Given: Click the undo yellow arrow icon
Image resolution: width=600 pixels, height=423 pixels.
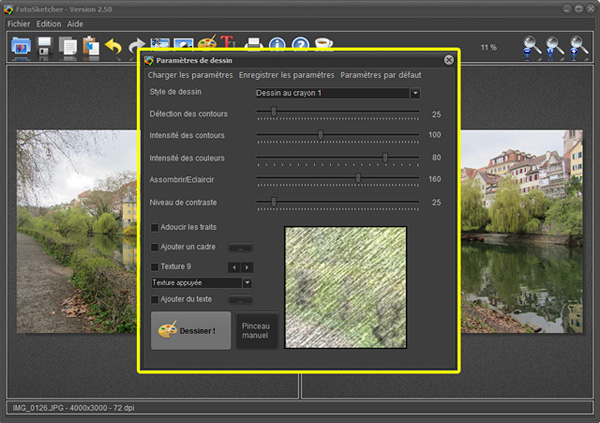Looking at the screenshot, I should [x=113, y=46].
